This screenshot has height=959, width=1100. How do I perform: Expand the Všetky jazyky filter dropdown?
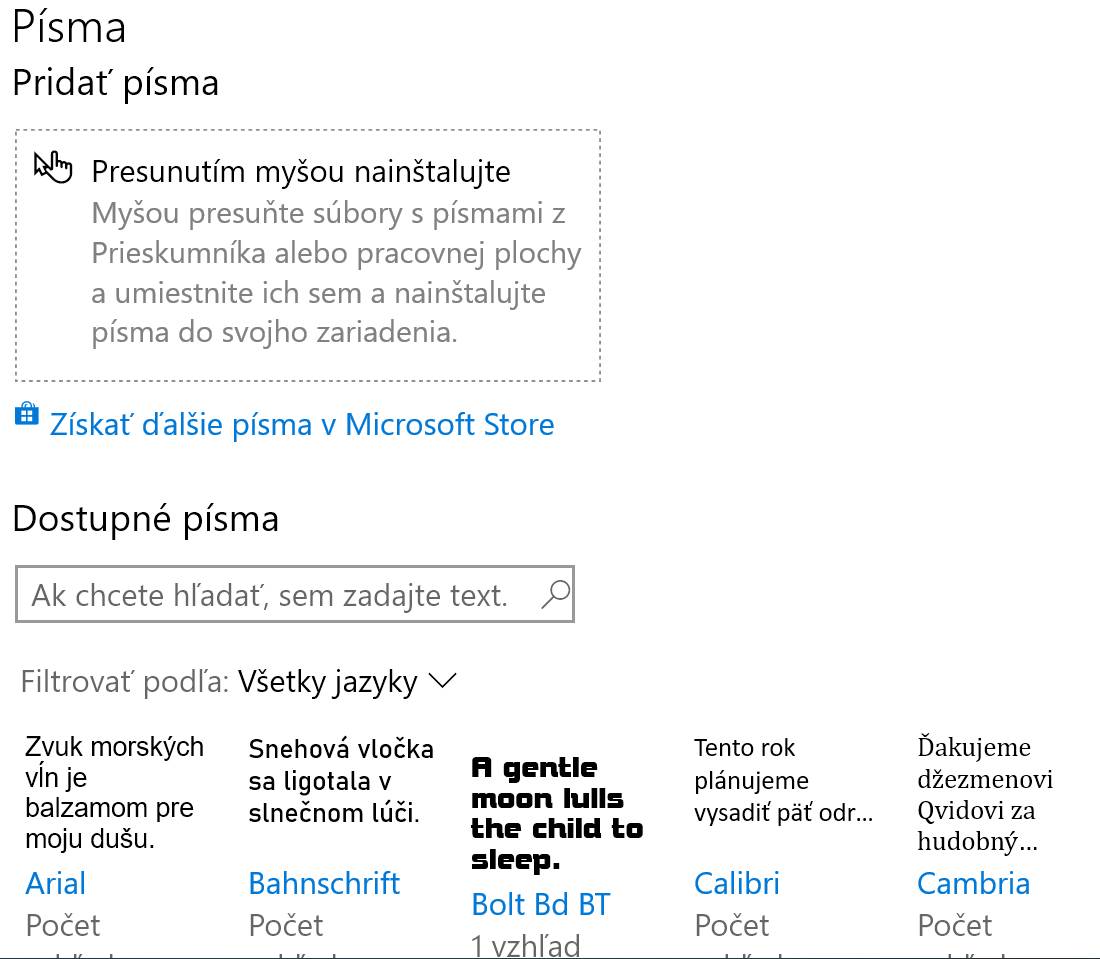coord(347,682)
